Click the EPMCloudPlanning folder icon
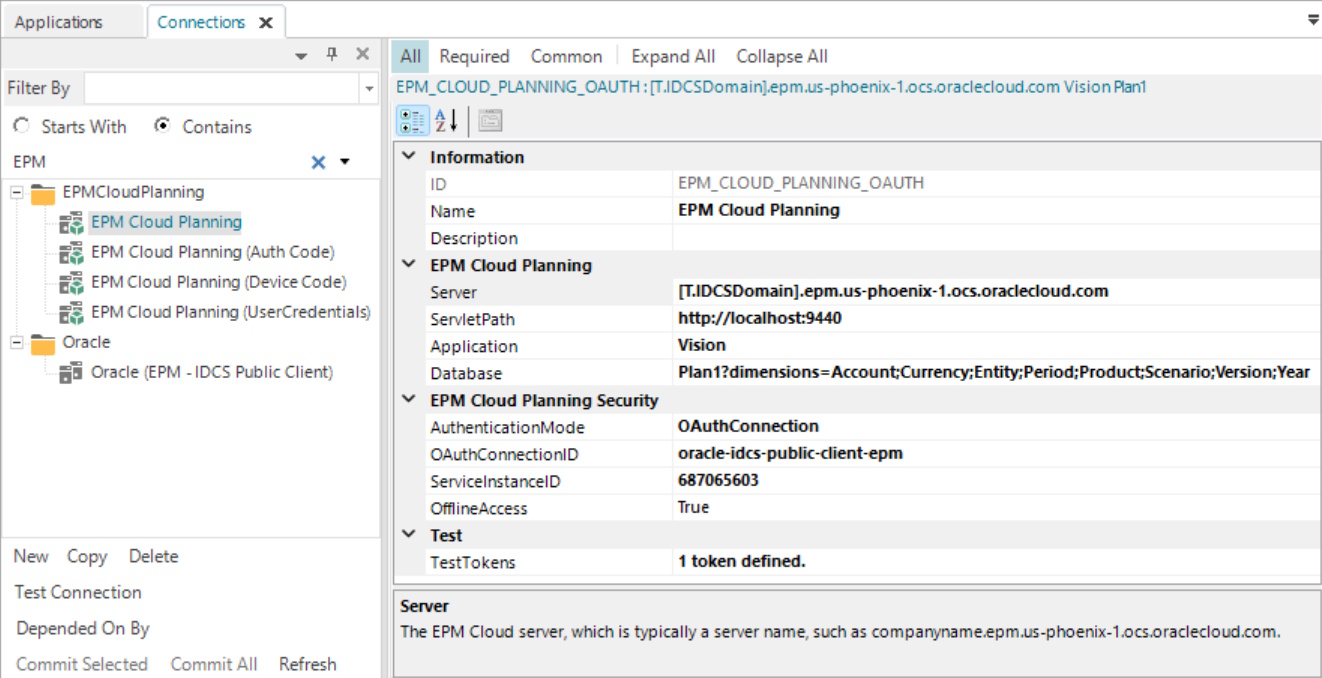 click(43, 192)
